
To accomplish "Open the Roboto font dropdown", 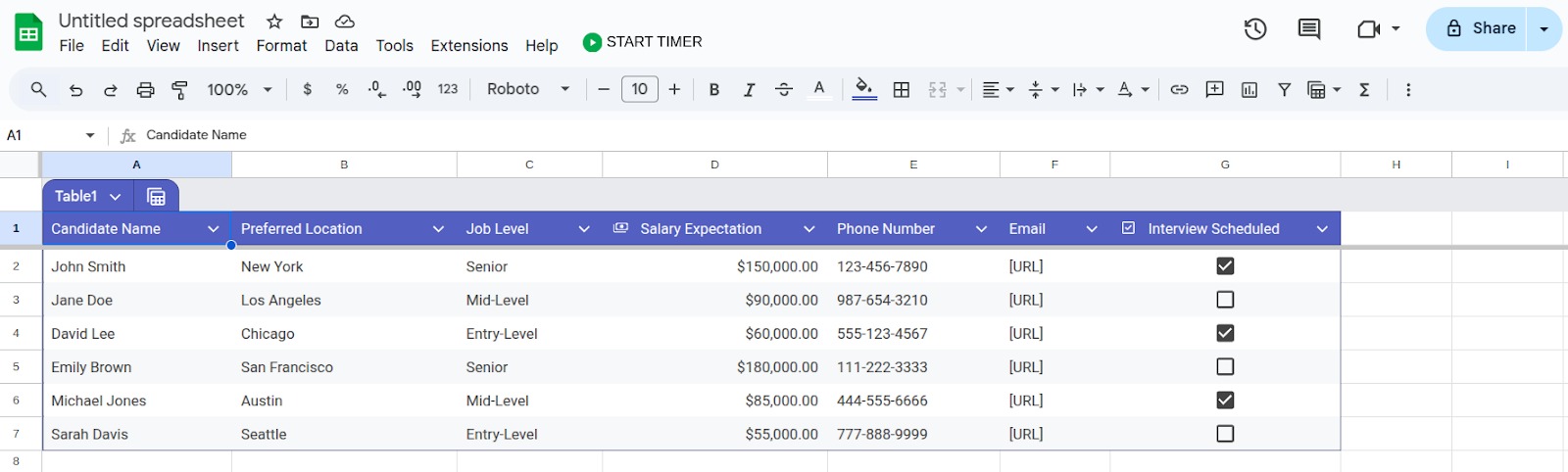I will click(x=528, y=89).
